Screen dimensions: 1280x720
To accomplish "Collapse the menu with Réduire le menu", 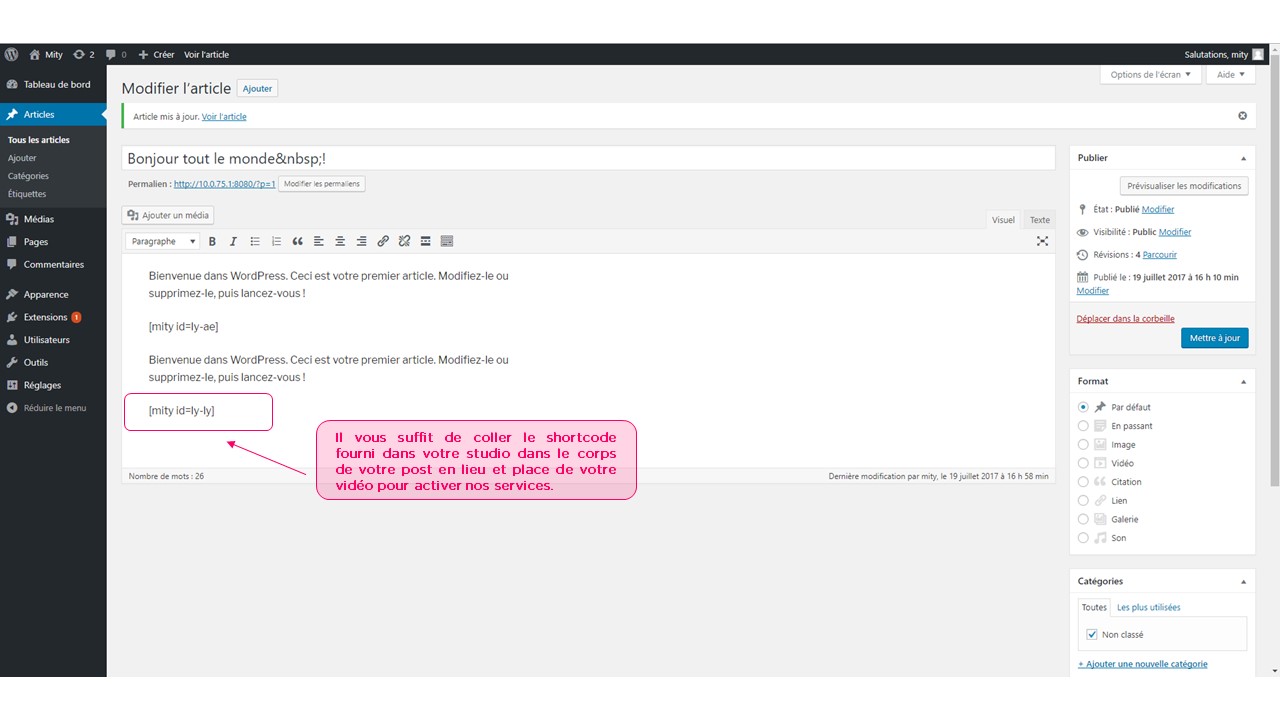I will coord(53,408).
